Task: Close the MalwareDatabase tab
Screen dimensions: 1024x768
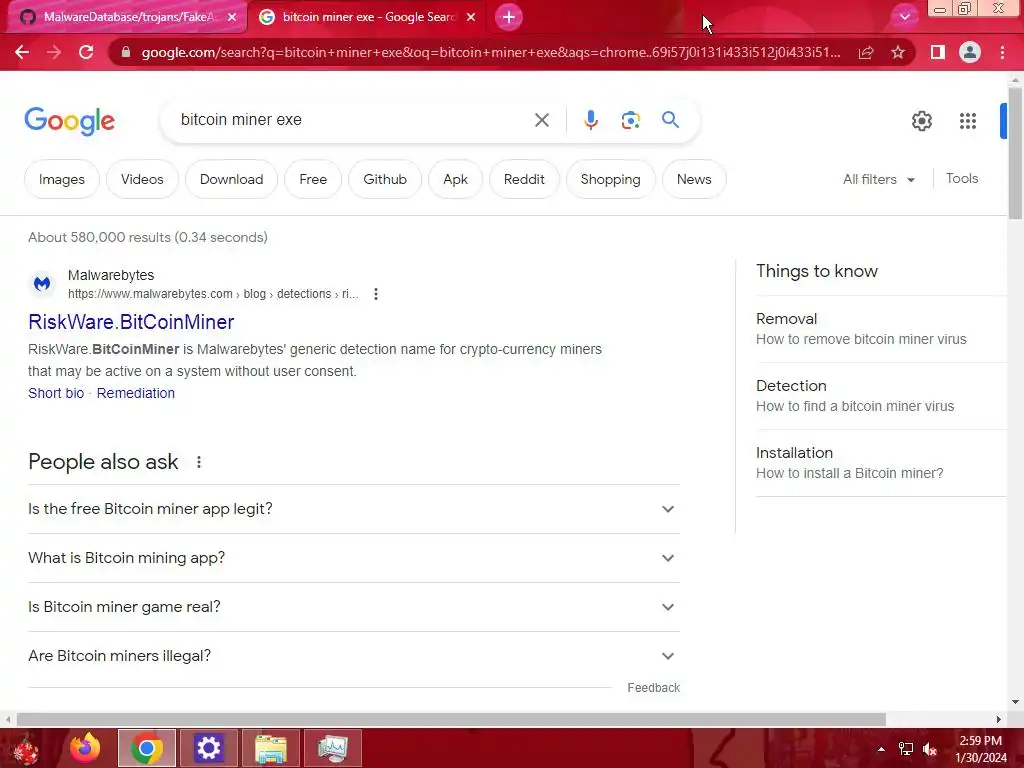Action: click(232, 17)
